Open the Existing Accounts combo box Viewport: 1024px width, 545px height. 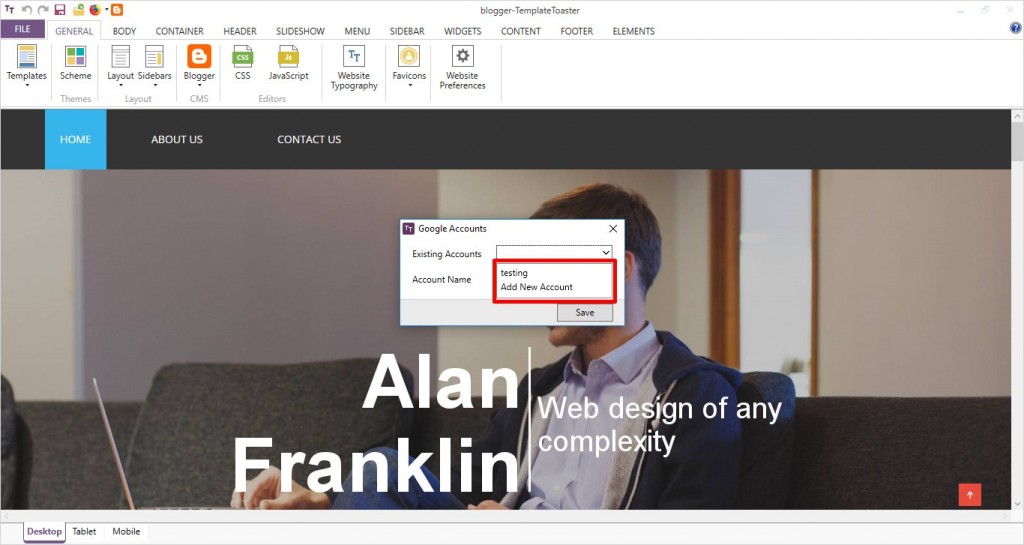(554, 252)
